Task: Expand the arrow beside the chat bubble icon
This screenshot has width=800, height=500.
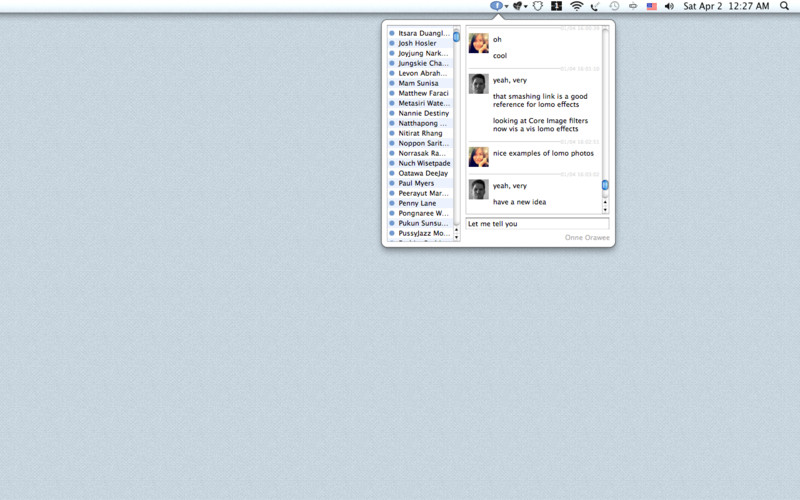Action: pos(506,7)
